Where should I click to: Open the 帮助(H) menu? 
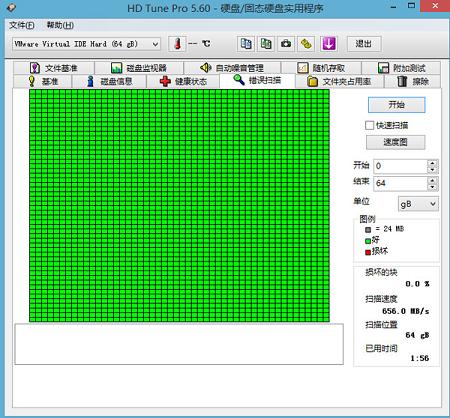(60, 25)
